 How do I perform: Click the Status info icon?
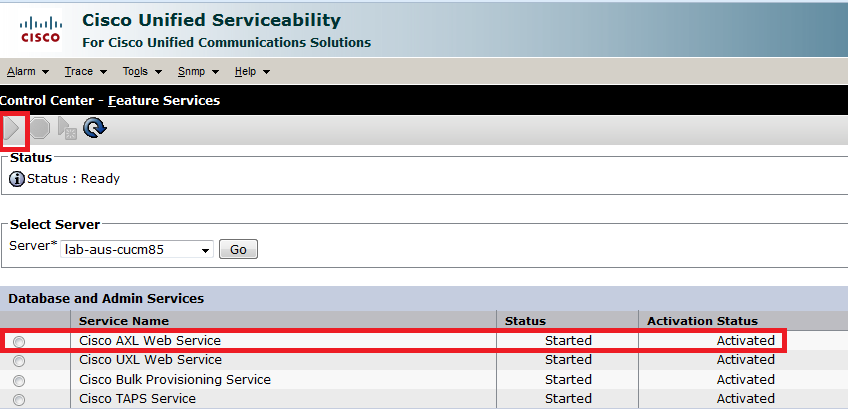click(x=17, y=178)
